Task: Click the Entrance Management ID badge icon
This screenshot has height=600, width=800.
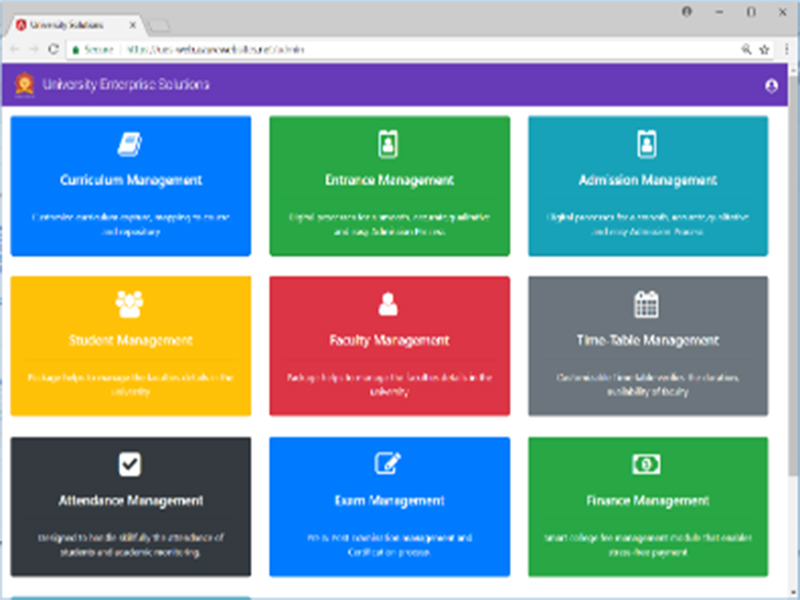Action: pyautogui.click(x=388, y=144)
